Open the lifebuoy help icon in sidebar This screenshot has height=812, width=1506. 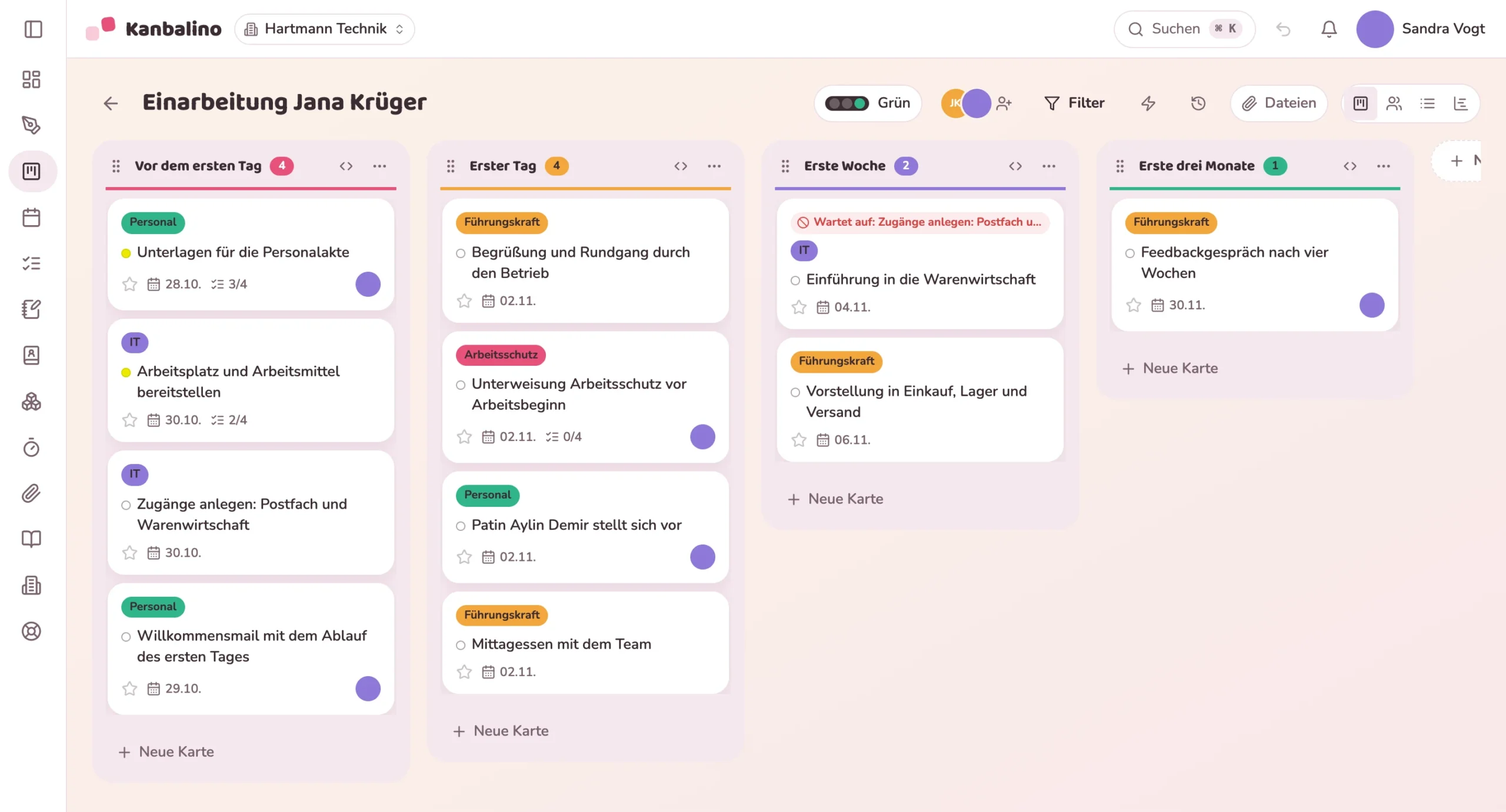tap(31, 631)
